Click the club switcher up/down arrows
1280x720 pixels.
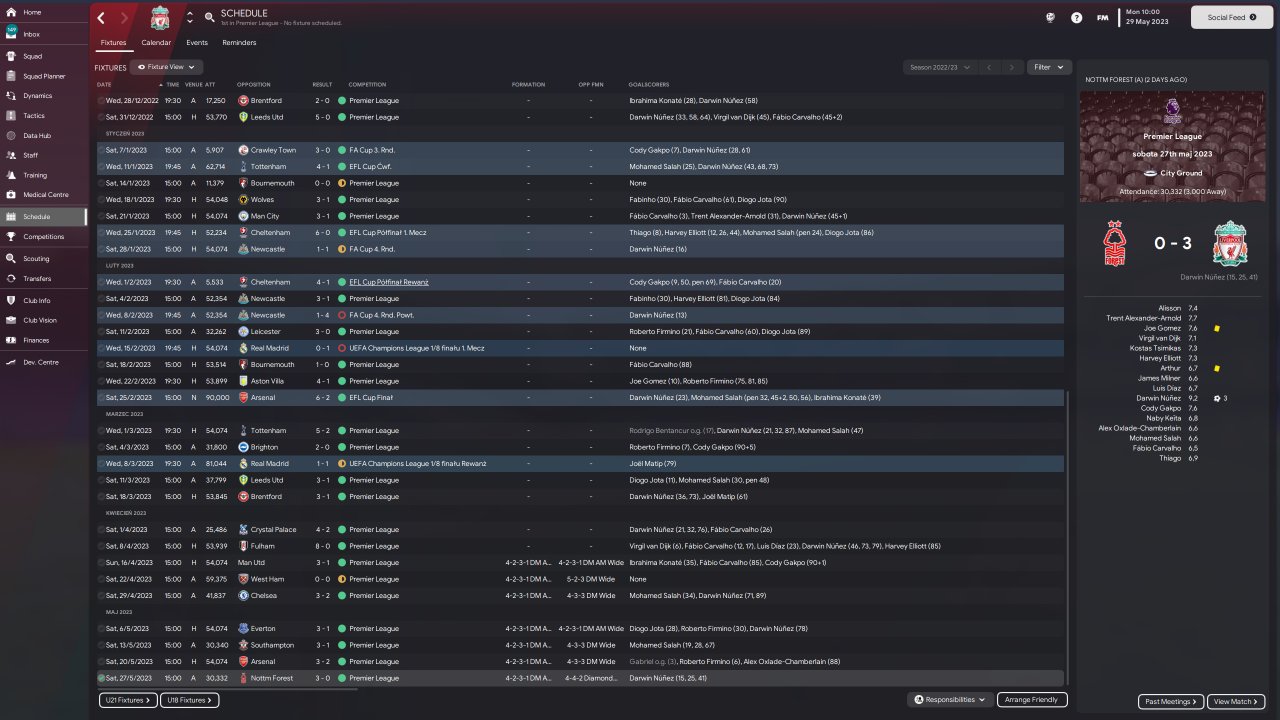click(x=190, y=18)
